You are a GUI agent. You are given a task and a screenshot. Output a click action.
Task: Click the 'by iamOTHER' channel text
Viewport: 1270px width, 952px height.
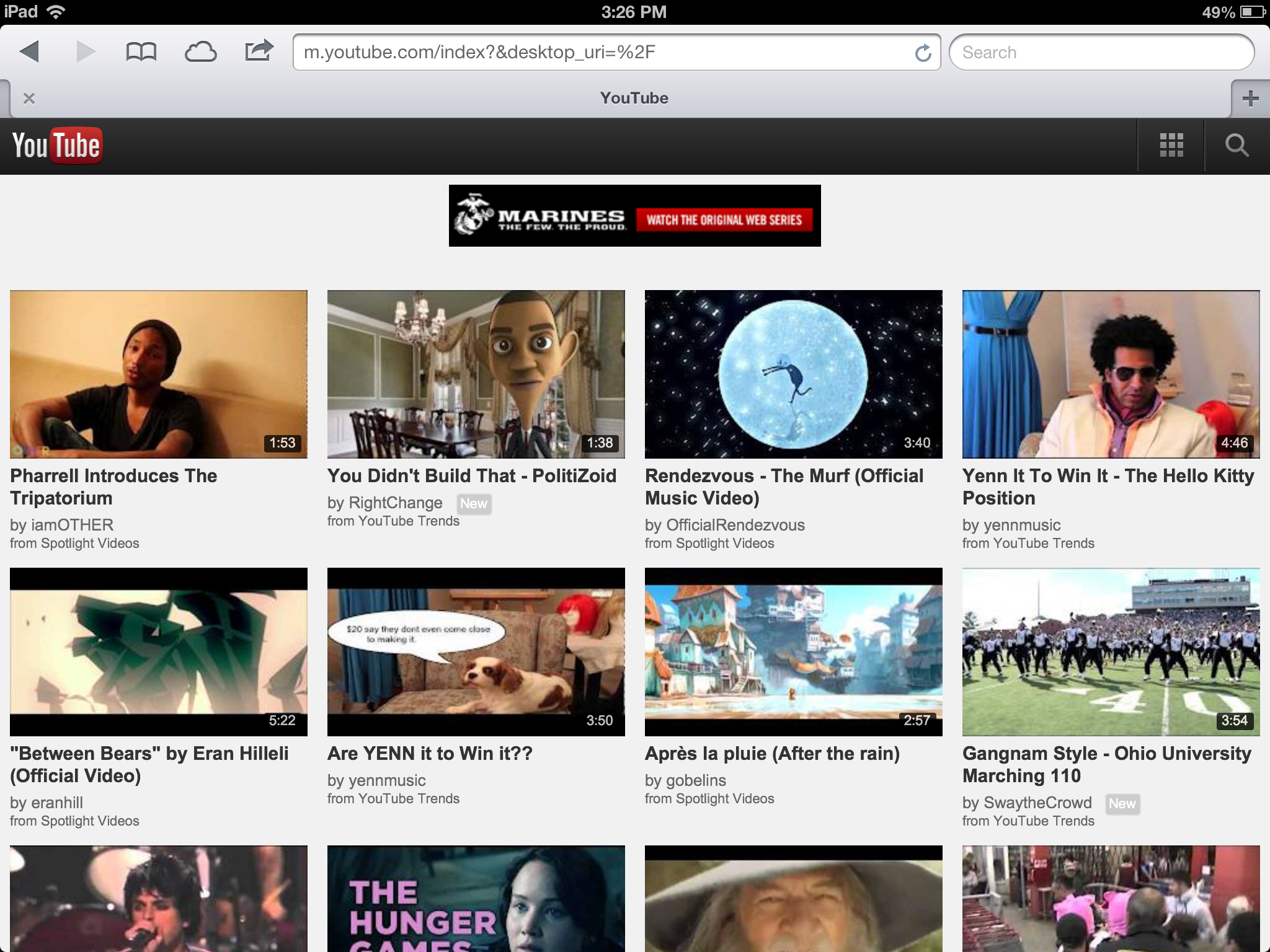pyautogui.click(x=62, y=525)
